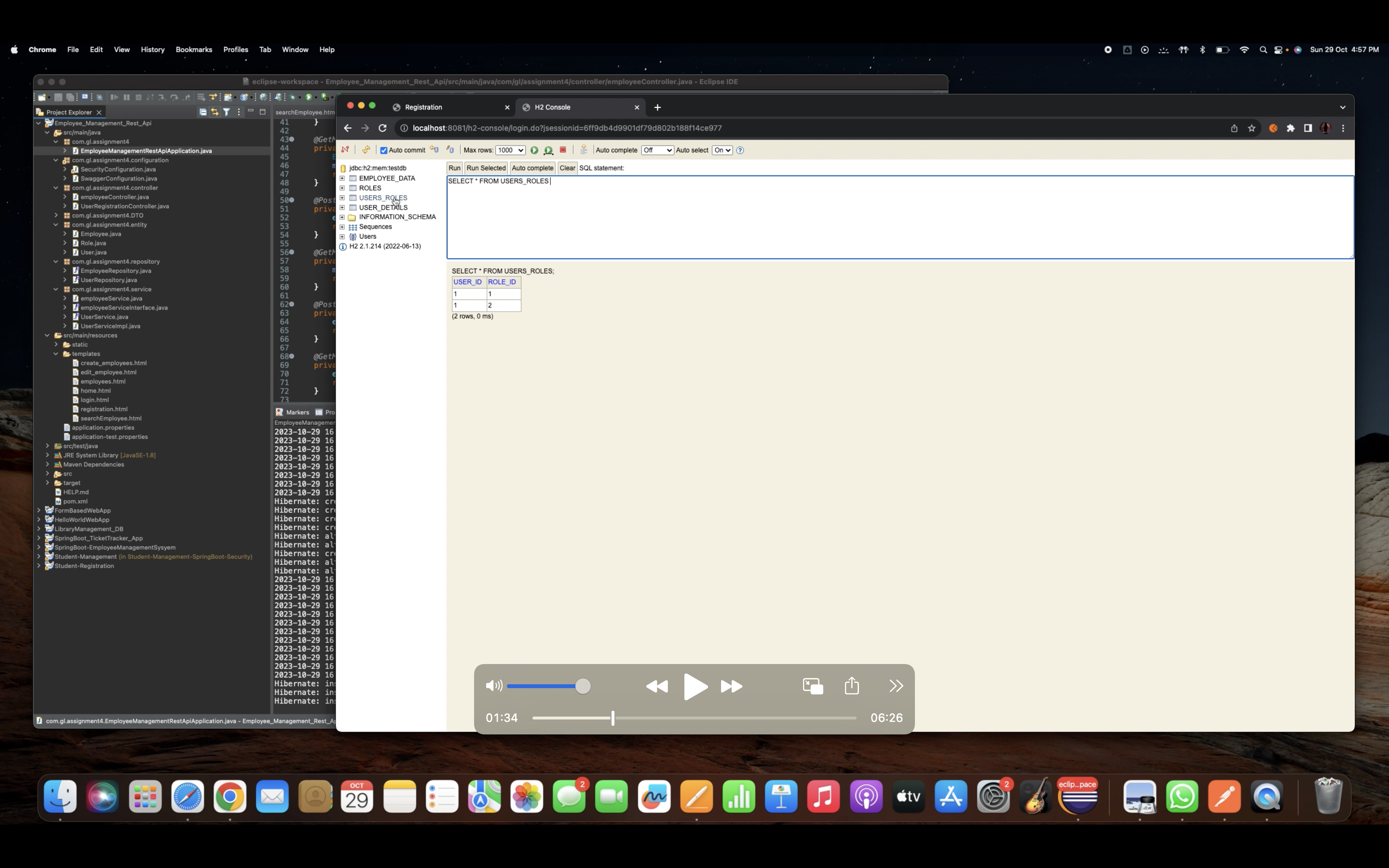Open the H2 help question icon

(x=740, y=150)
